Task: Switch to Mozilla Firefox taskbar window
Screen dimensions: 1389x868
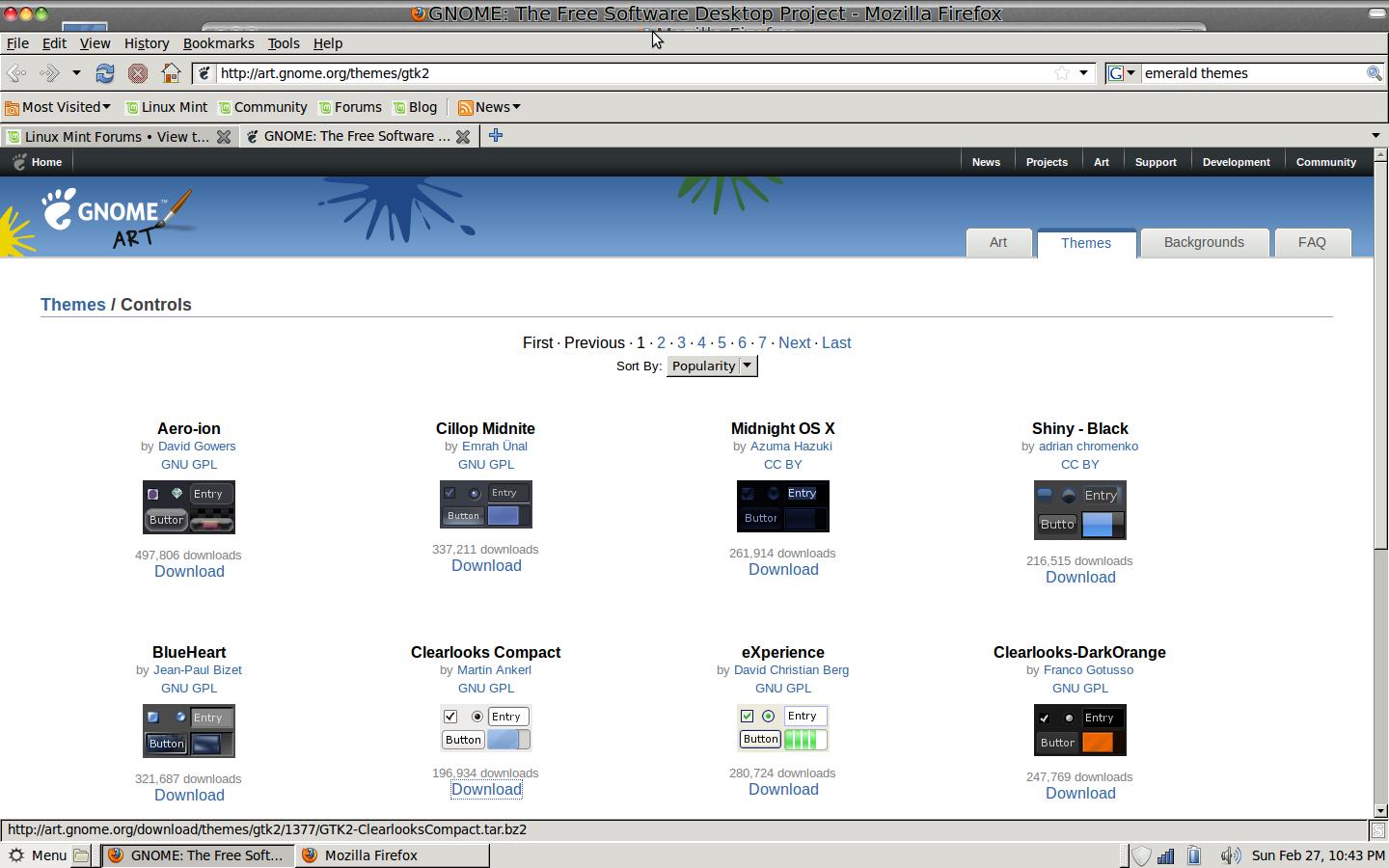Action: (393, 855)
